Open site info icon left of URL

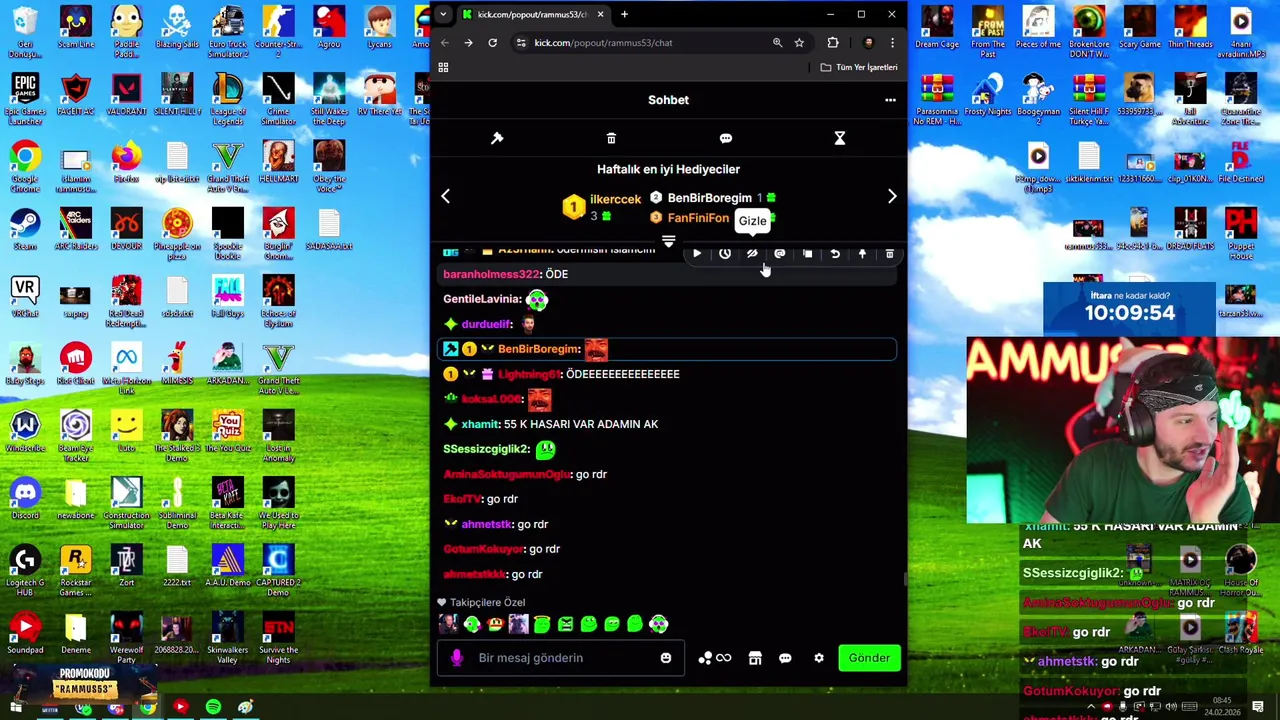[521, 43]
